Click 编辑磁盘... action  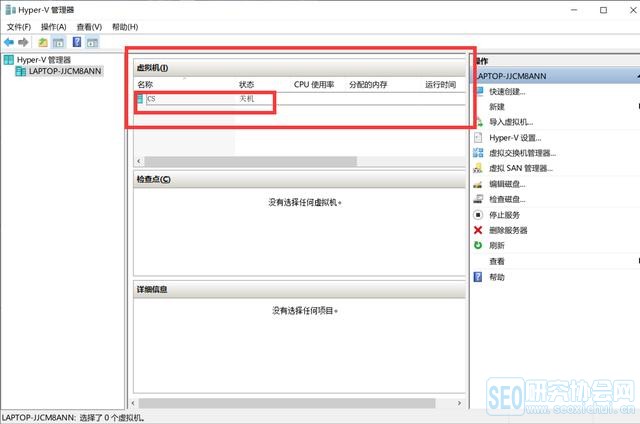click(x=507, y=184)
